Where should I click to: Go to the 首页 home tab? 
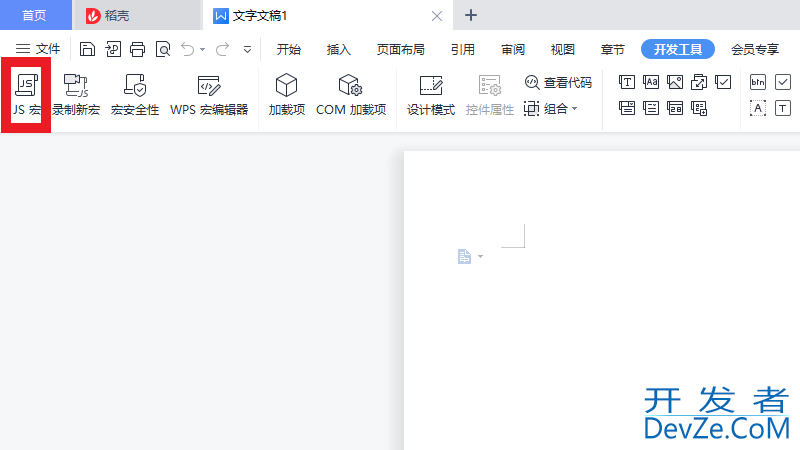[35, 15]
